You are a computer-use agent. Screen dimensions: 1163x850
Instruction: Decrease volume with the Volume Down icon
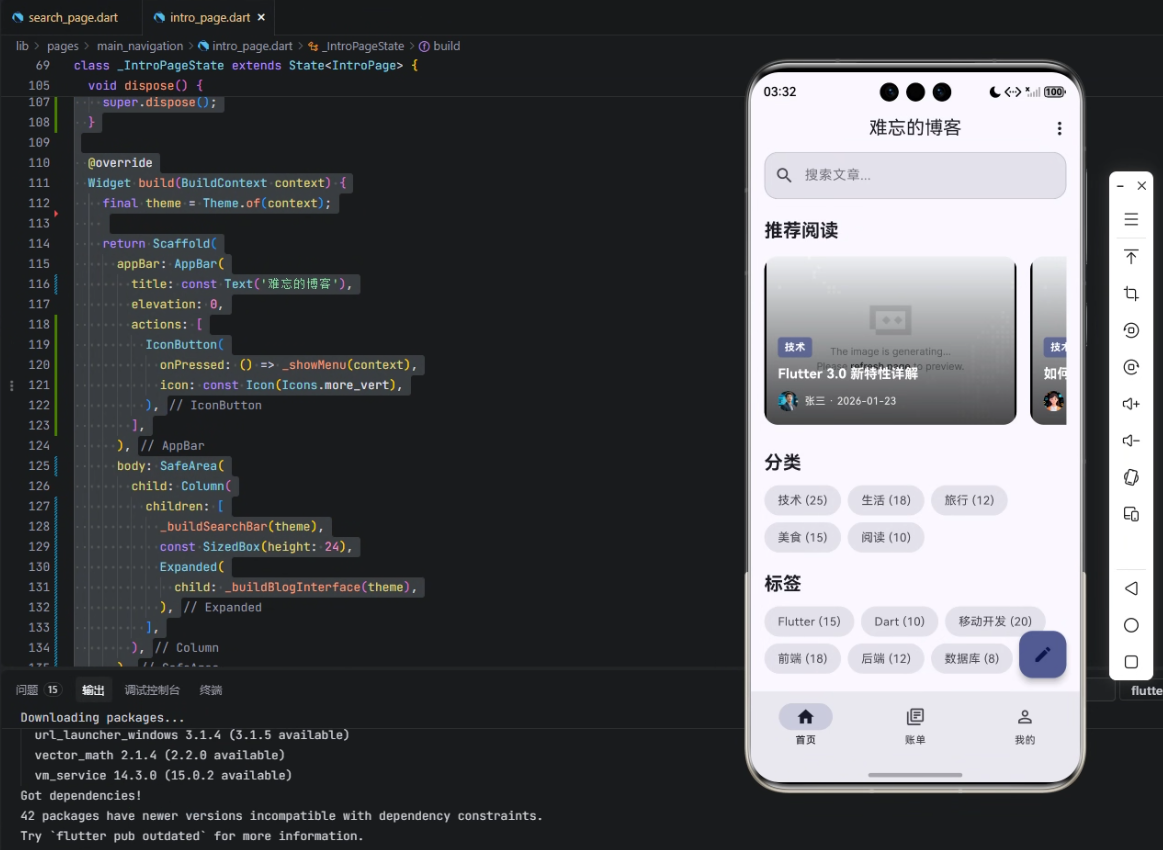point(1131,440)
